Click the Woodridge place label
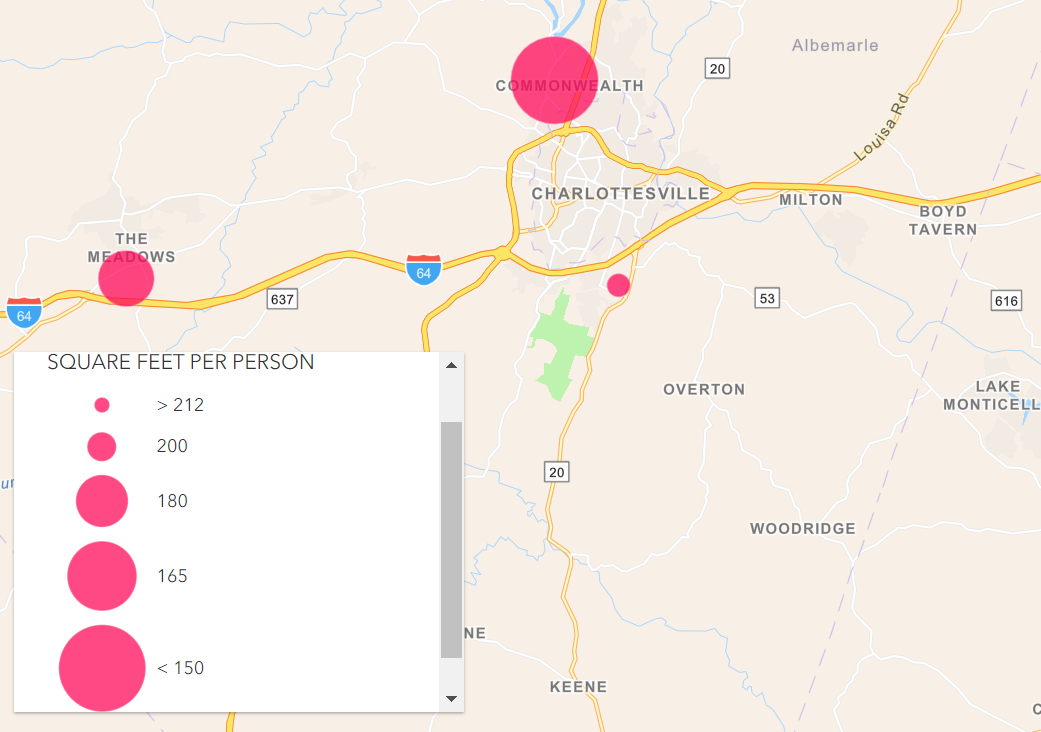 (803, 528)
